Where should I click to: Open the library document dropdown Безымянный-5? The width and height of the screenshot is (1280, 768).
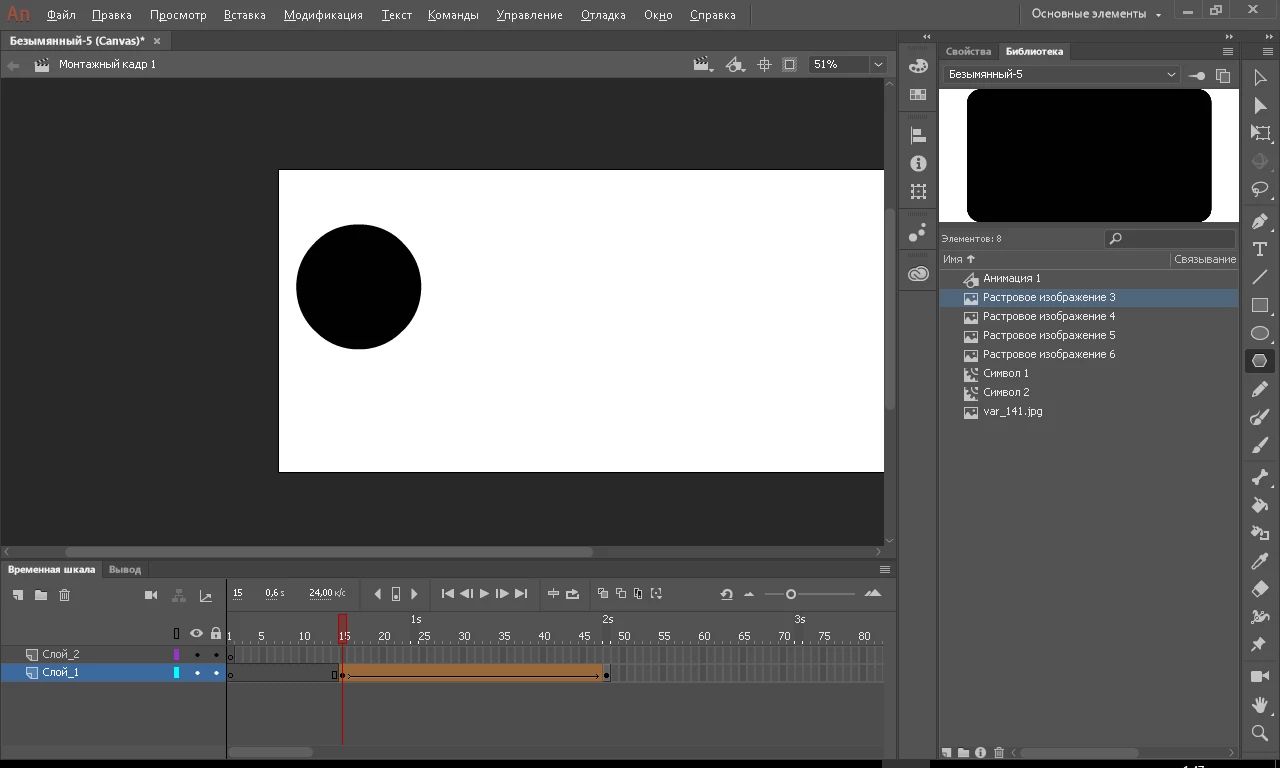pyautogui.click(x=1171, y=75)
